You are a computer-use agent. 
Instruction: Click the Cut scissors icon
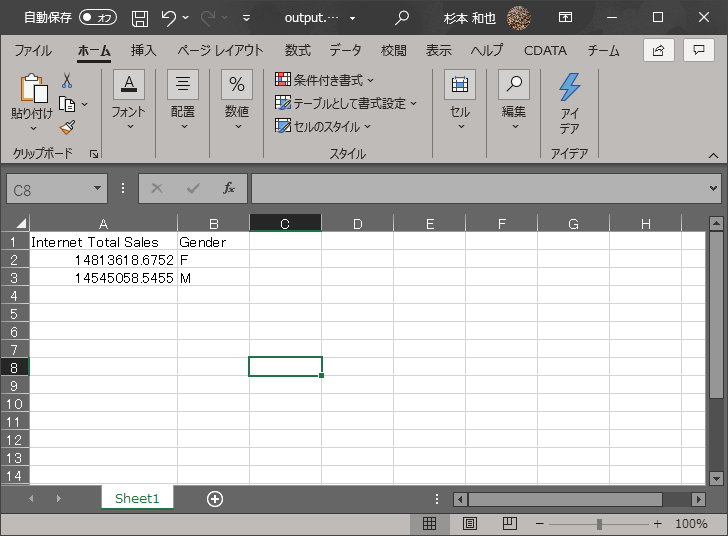click(x=67, y=80)
